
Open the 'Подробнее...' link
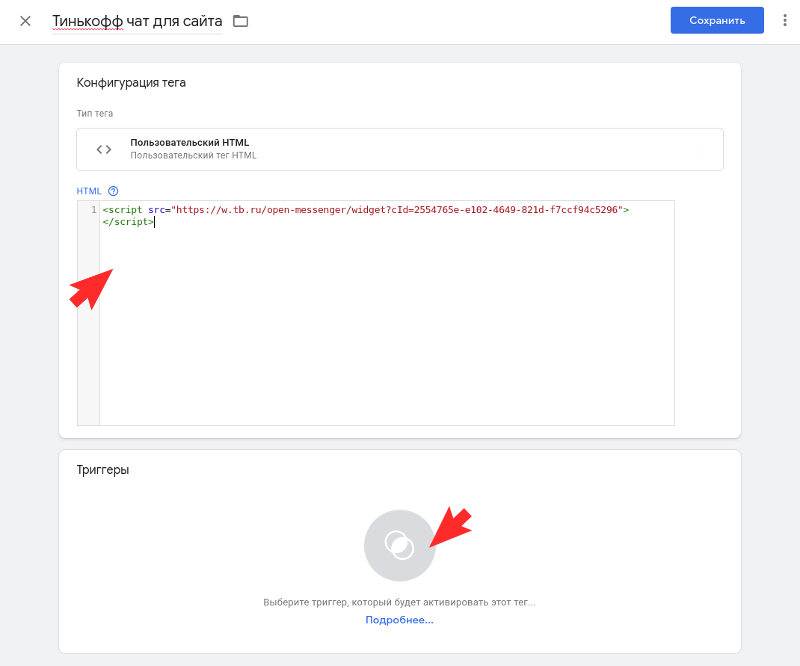coord(399,620)
